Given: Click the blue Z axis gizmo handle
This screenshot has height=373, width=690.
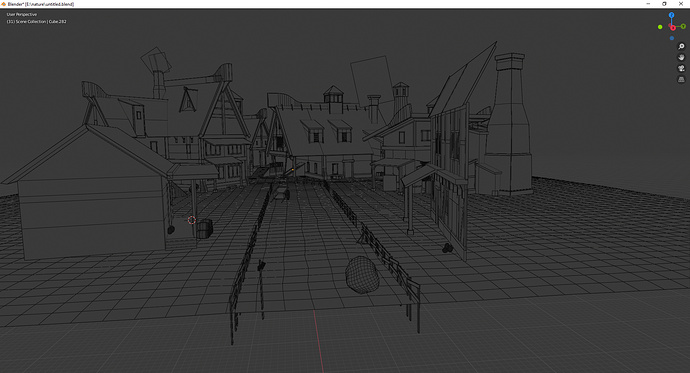Looking at the screenshot, I should (x=672, y=15).
